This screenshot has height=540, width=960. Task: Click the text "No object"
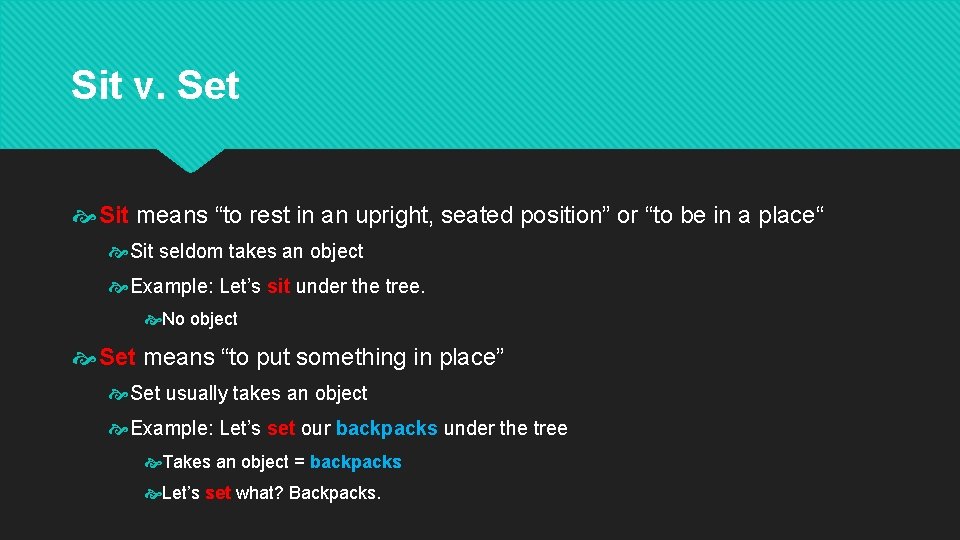pos(200,319)
